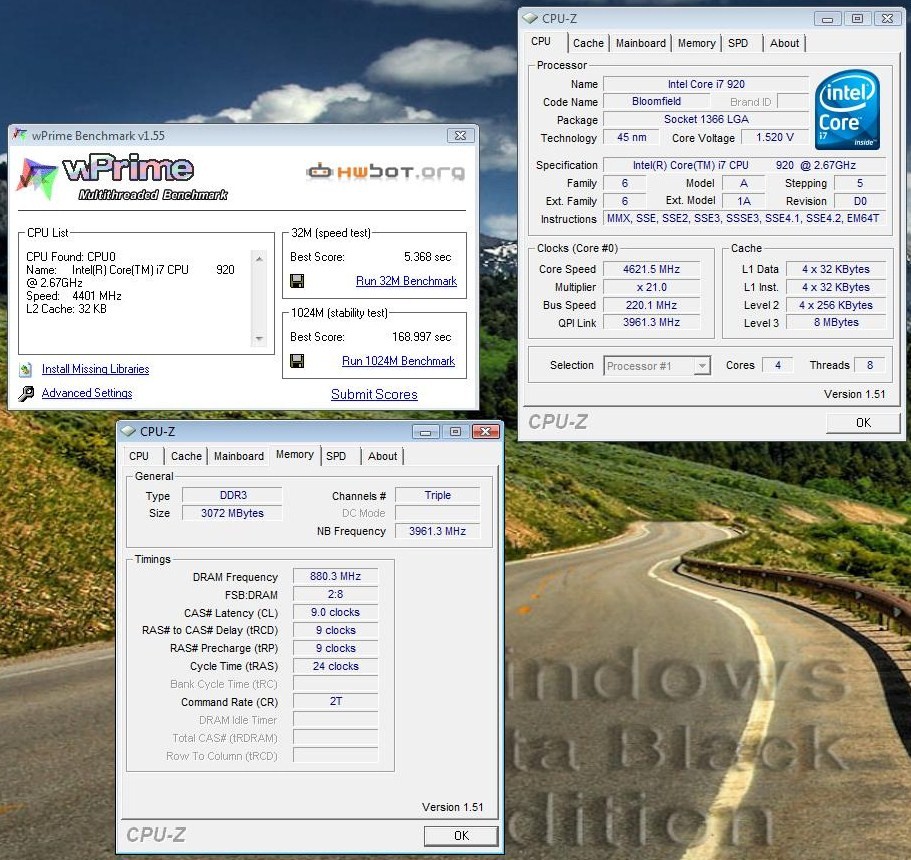Click the Level 3 cache 8 MBytes value

(836, 322)
